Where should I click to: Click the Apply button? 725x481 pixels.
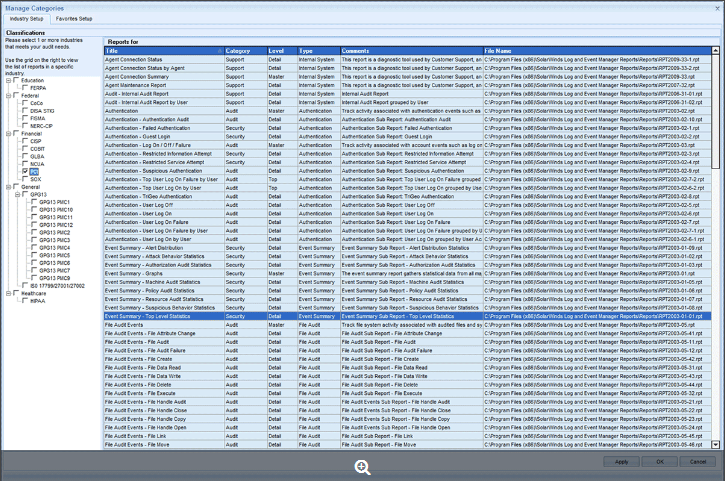[x=621, y=462]
